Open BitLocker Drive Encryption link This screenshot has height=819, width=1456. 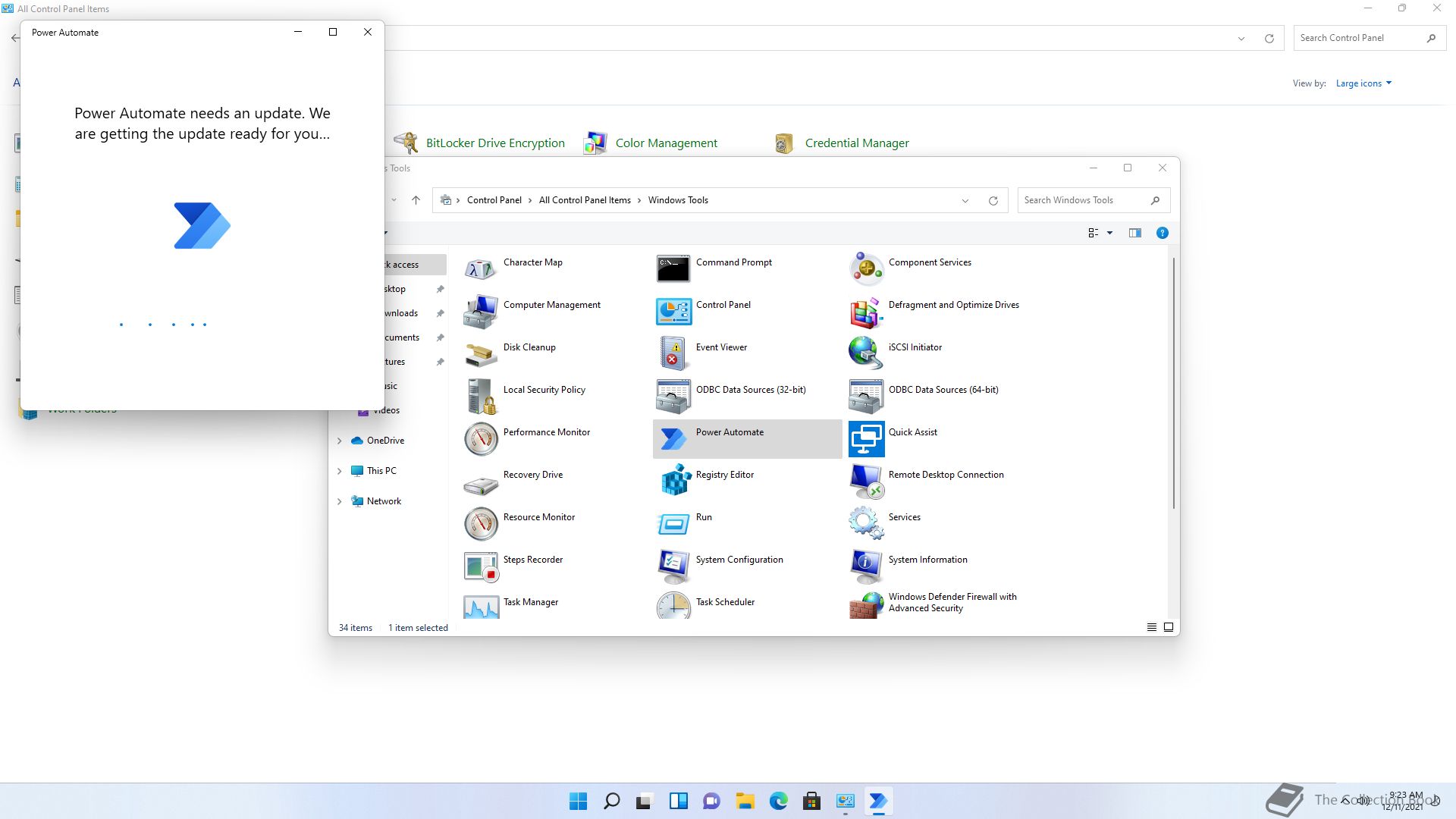click(495, 143)
